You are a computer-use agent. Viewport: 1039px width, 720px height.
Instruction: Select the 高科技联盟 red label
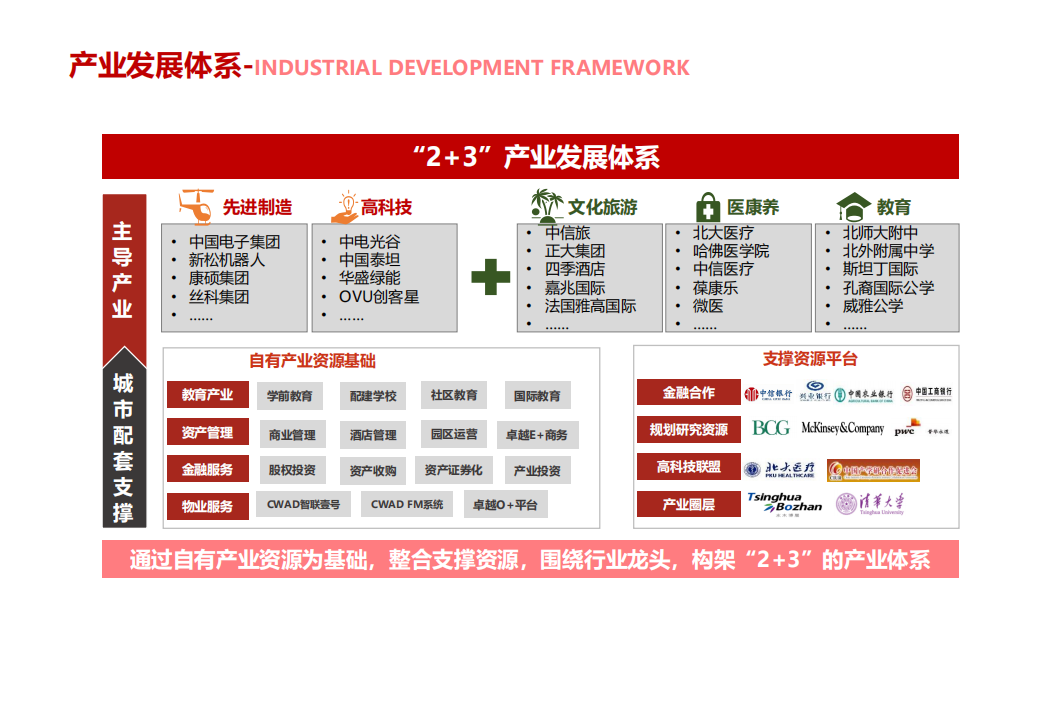688,466
